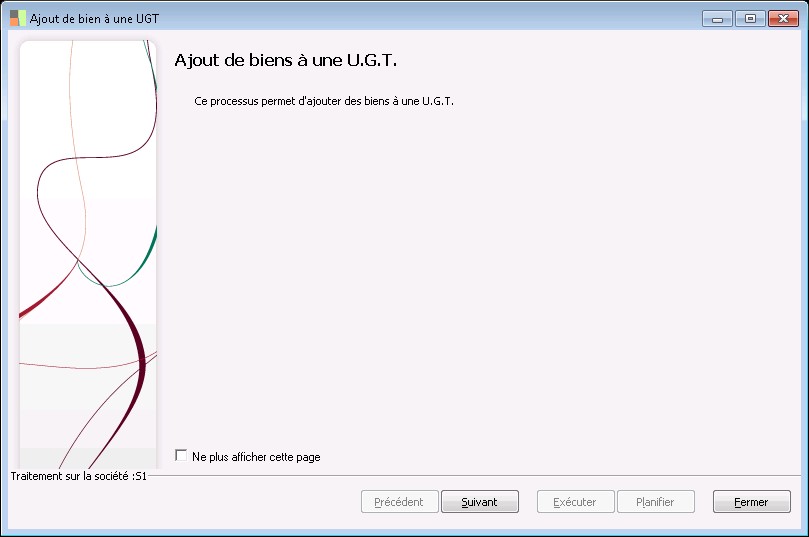
Task: Click the 'Ajout de bien à une UGT' title bar text
Action: (x=94, y=19)
